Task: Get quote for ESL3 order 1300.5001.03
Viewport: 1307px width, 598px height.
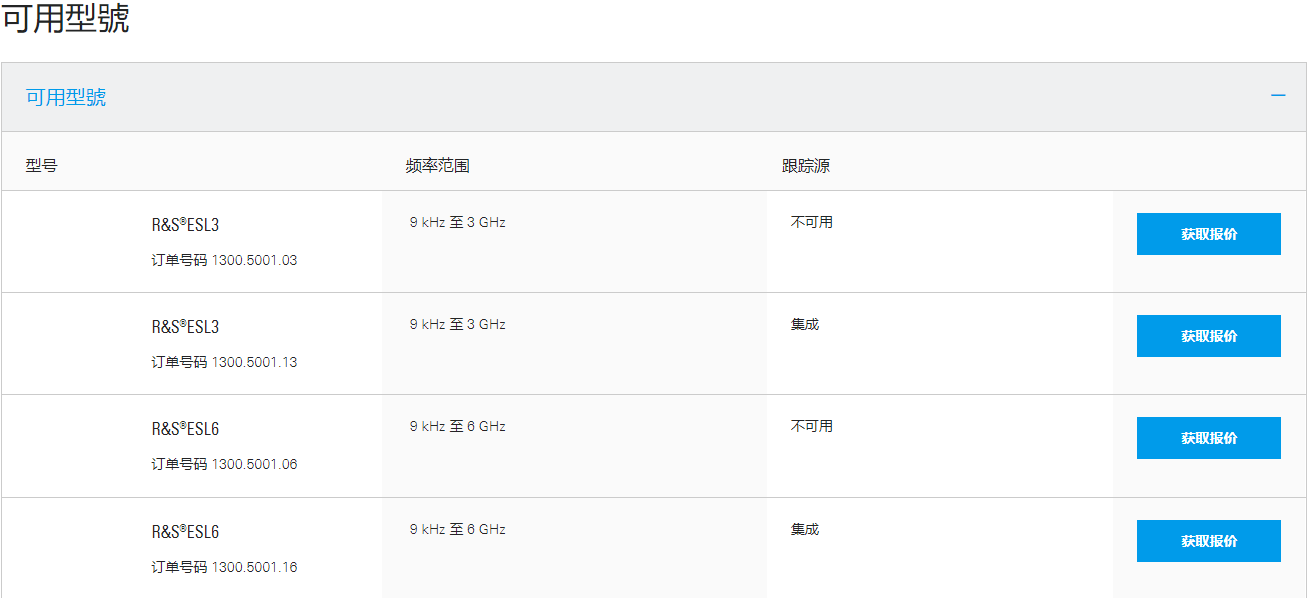Action: (x=1208, y=234)
